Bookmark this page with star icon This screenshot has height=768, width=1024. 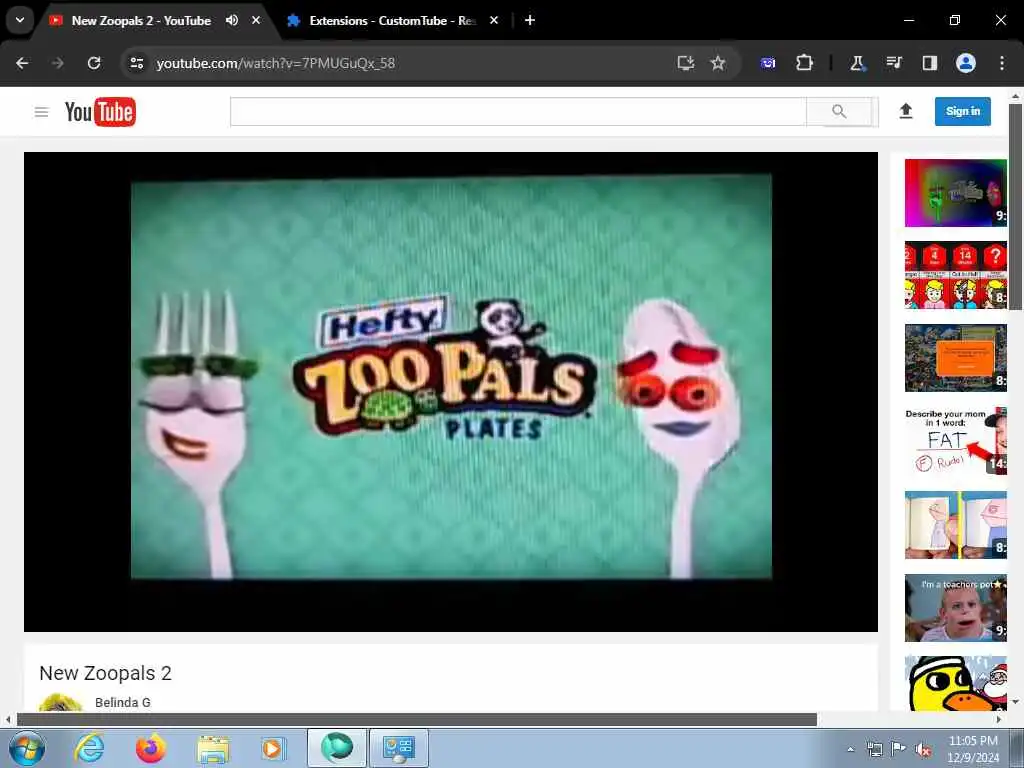coord(718,63)
